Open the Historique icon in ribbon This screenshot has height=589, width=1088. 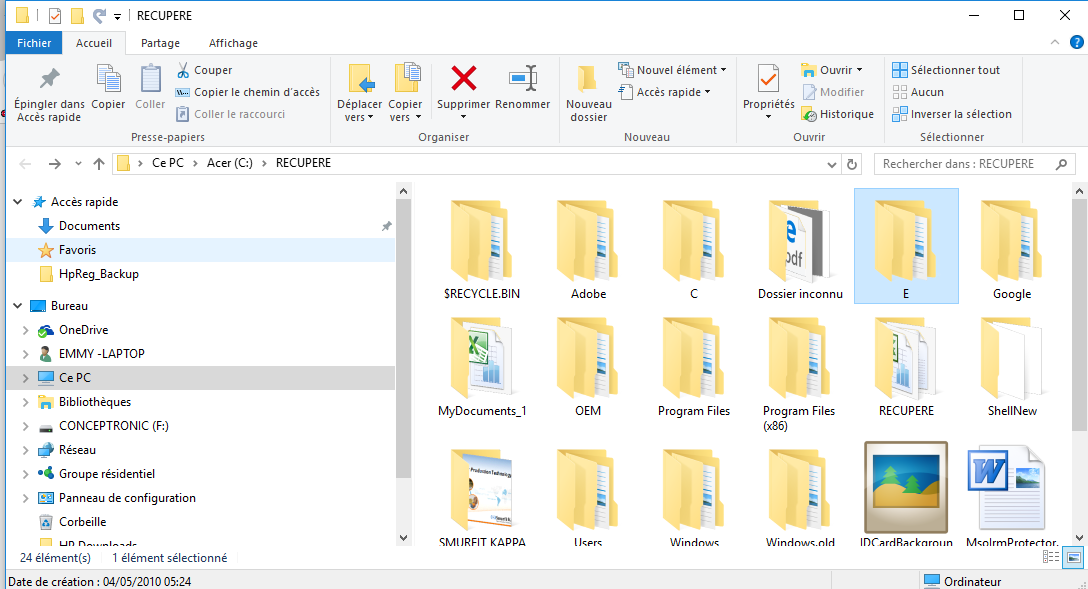(808, 114)
